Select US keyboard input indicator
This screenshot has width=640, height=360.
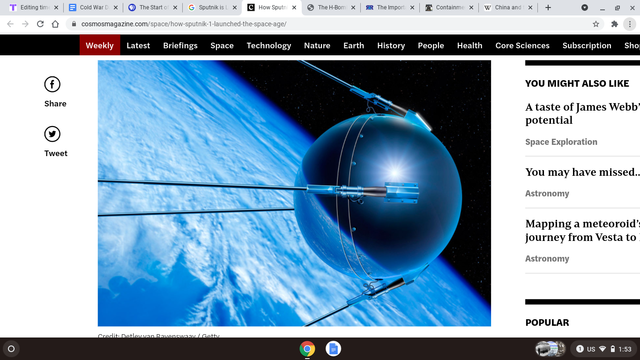point(591,349)
